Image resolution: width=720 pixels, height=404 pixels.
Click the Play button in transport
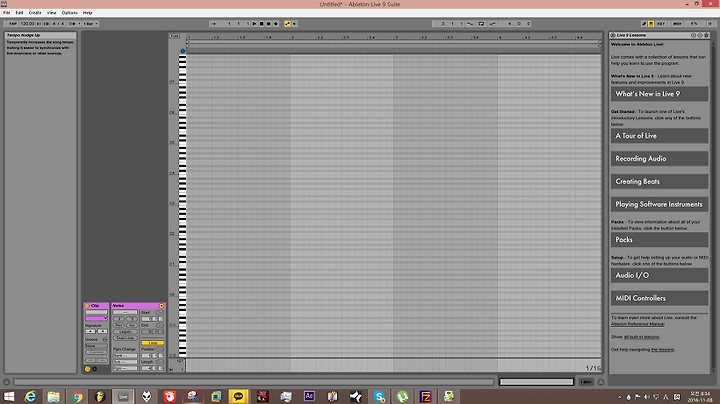[x=254, y=23]
